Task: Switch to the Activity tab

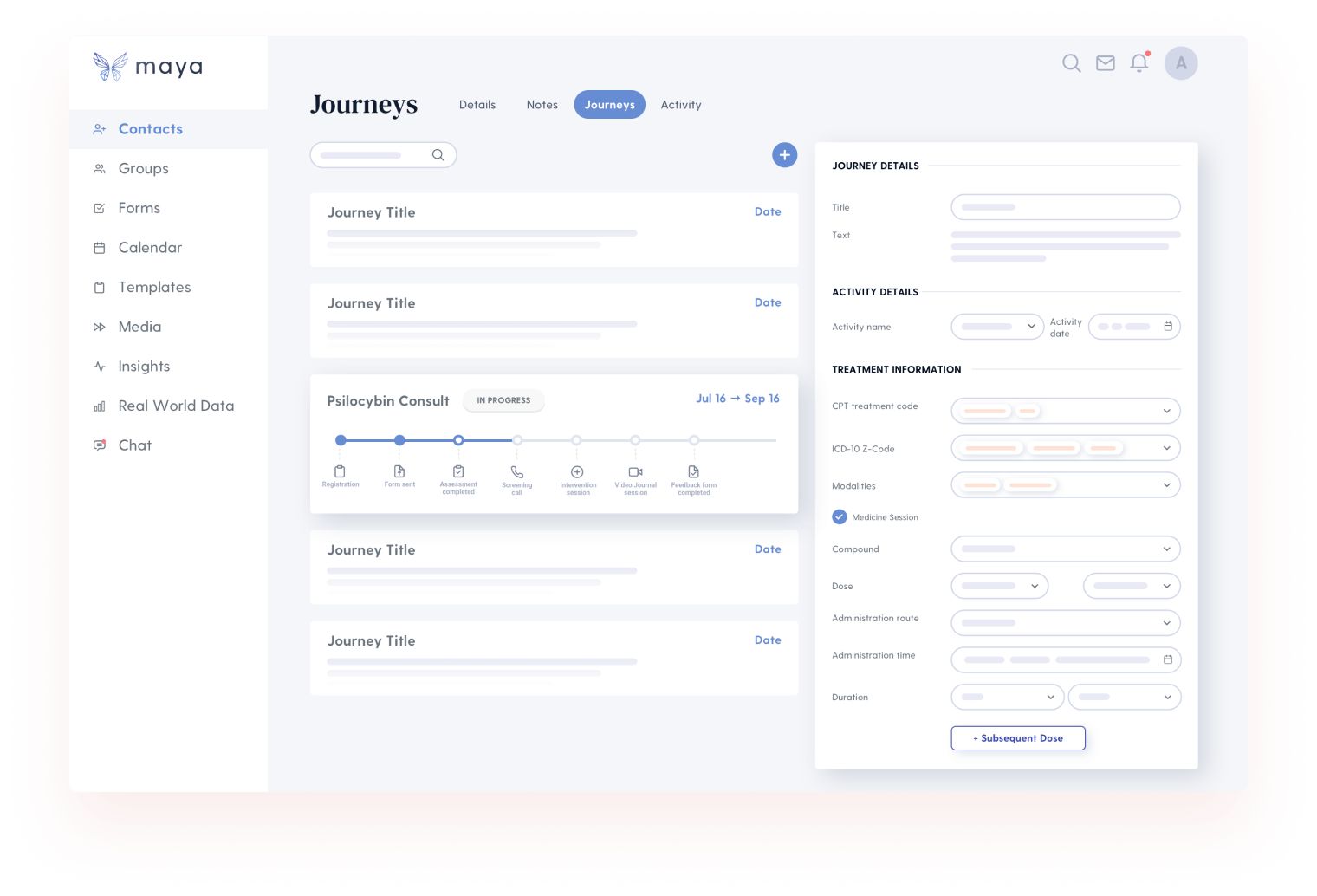Action: [x=681, y=105]
